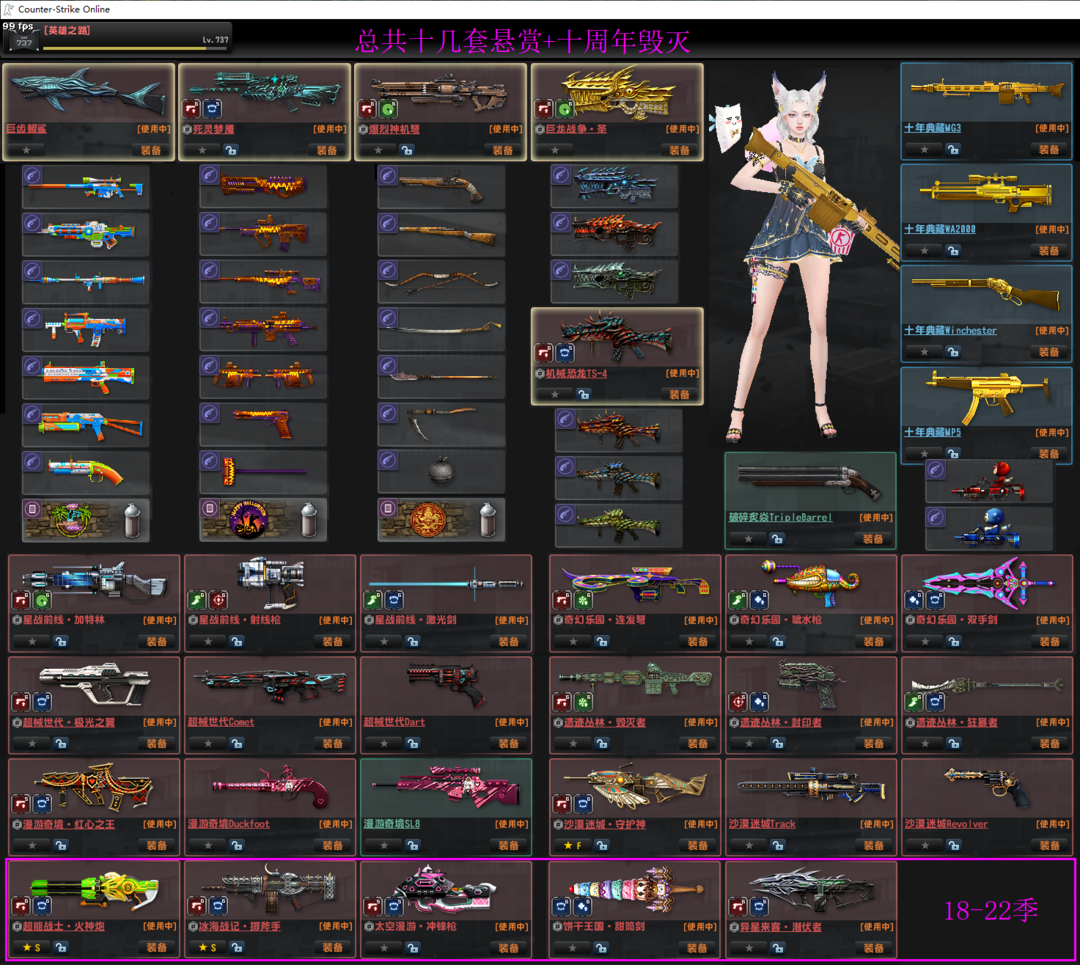Click 装备 button on 超械世代·极光之翼
Screen dimensions: 1080x965
(x=156, y=743)
